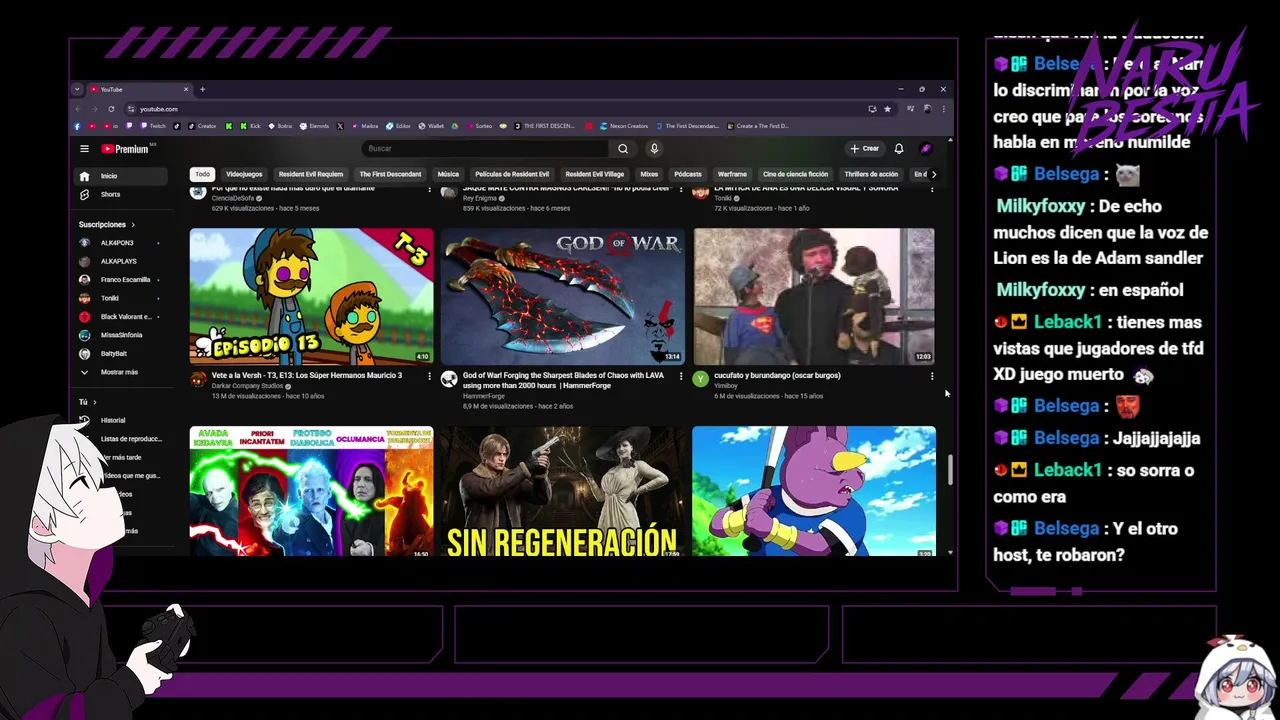
Task: Open Shorts in sidebar
Action: (121, 194)
